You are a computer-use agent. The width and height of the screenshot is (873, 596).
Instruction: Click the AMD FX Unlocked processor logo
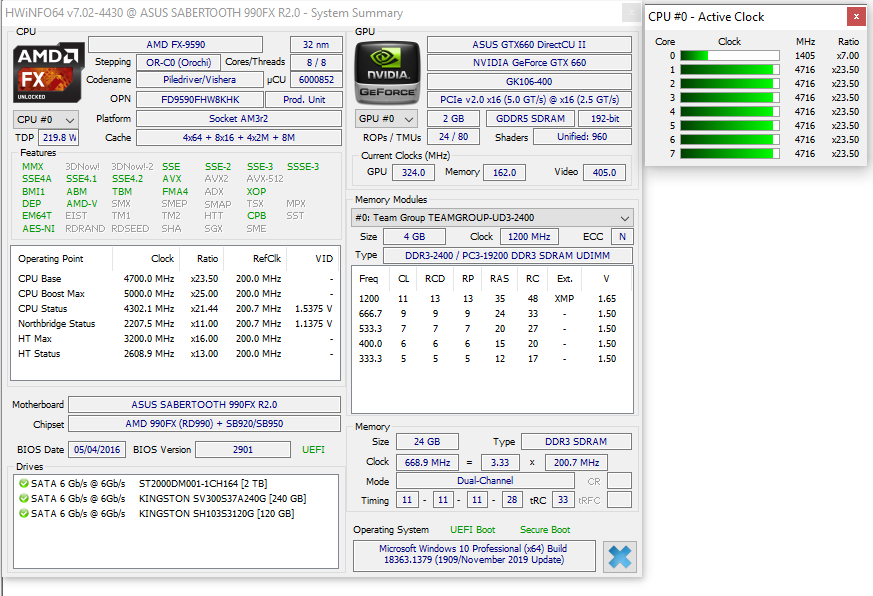pos(48,72)
